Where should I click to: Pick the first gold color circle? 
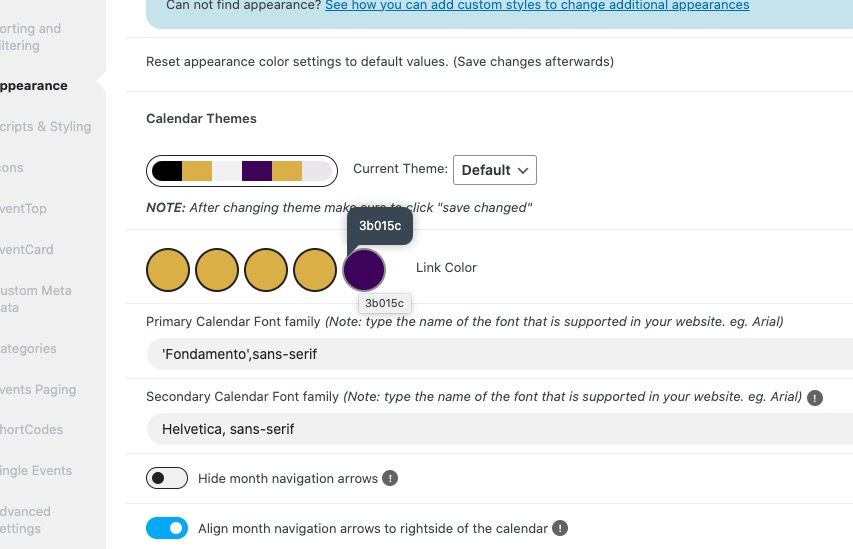(168, 270)
